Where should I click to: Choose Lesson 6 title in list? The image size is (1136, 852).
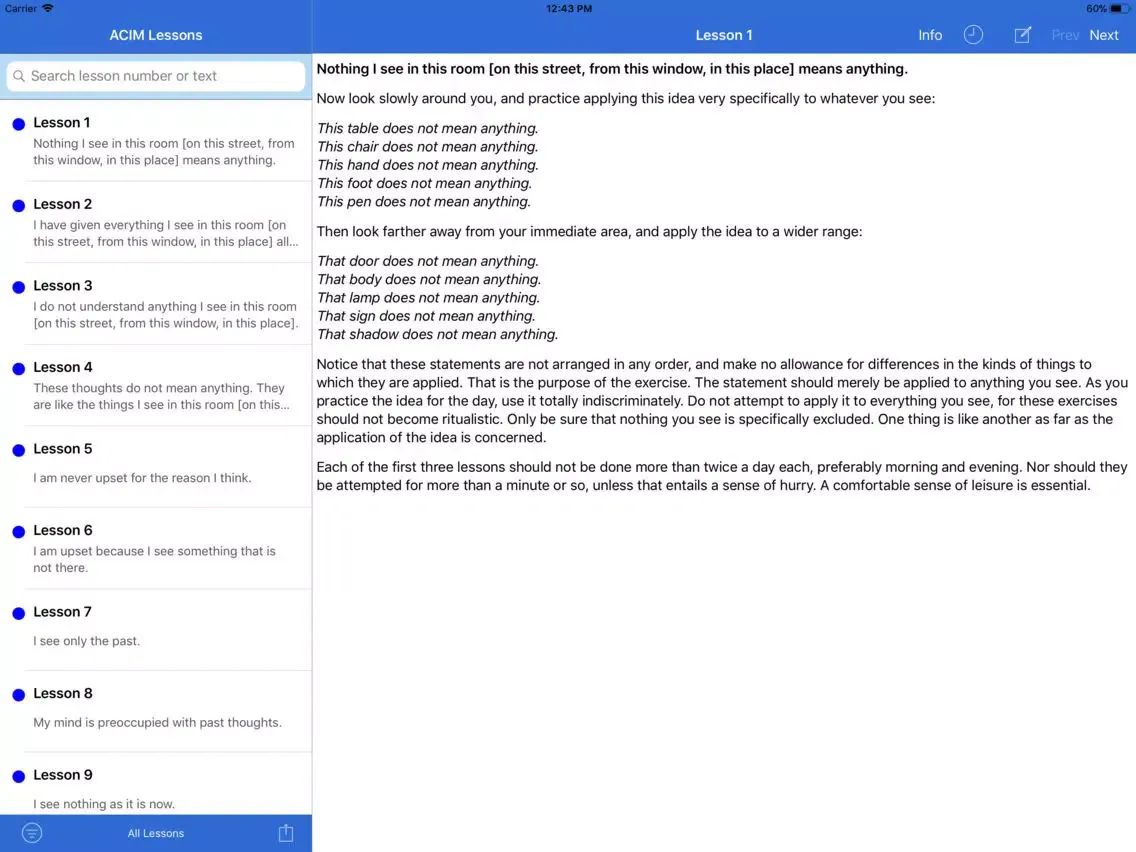pos(62,530)
